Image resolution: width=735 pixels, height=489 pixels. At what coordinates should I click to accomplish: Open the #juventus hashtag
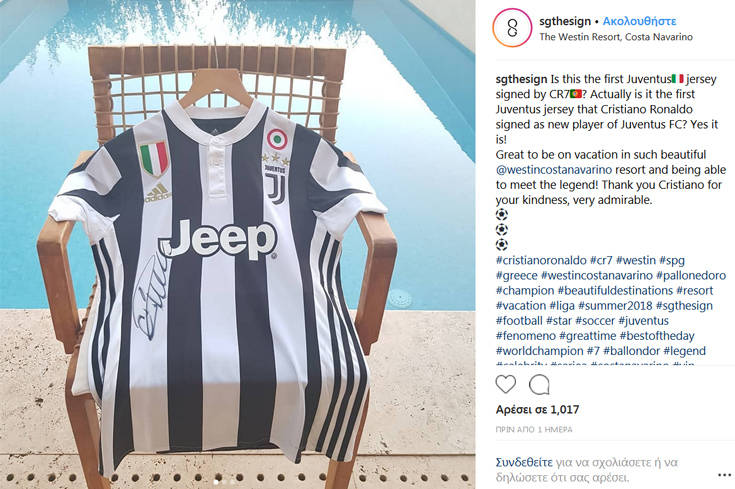644,321
